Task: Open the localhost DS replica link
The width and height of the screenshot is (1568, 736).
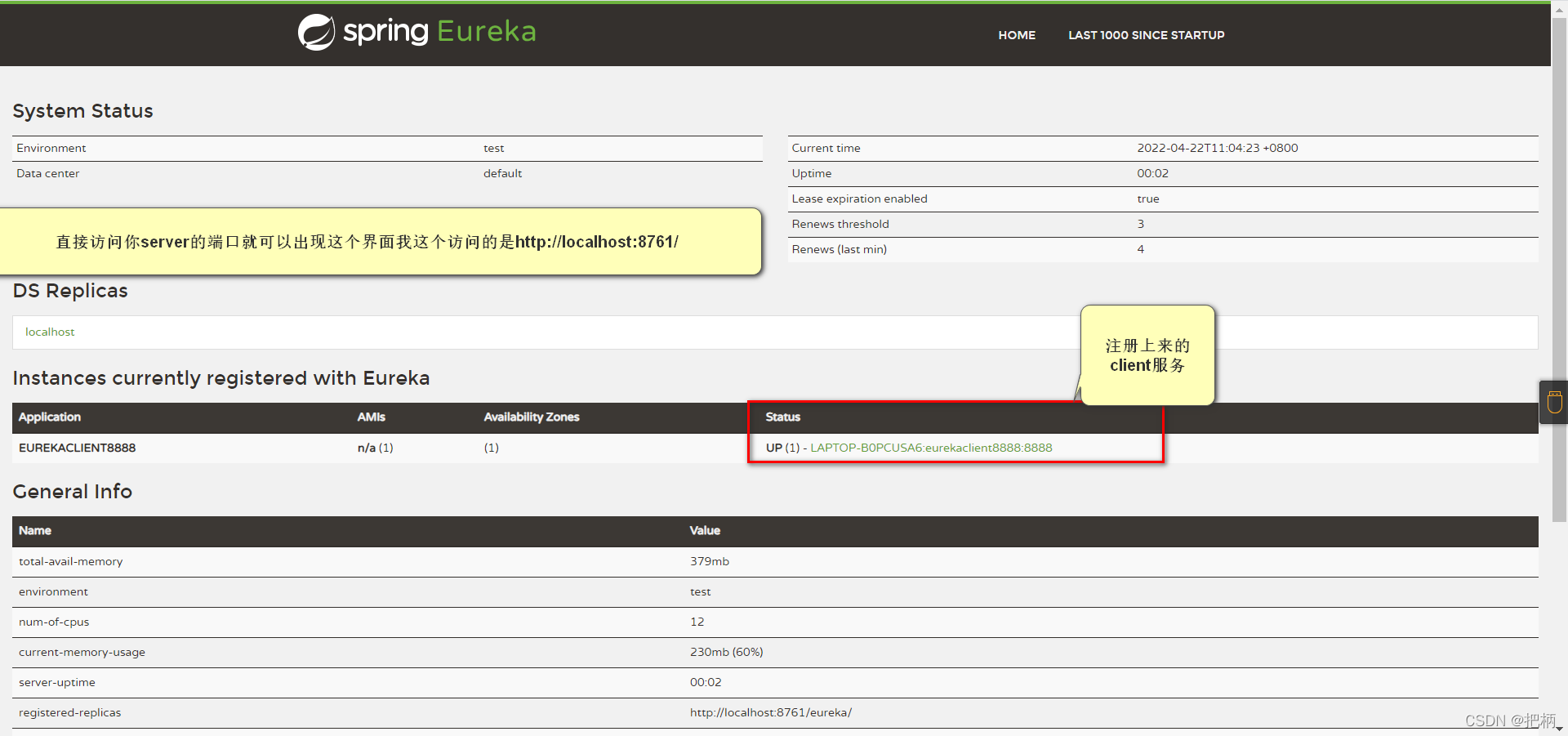Action: point(50,332)
